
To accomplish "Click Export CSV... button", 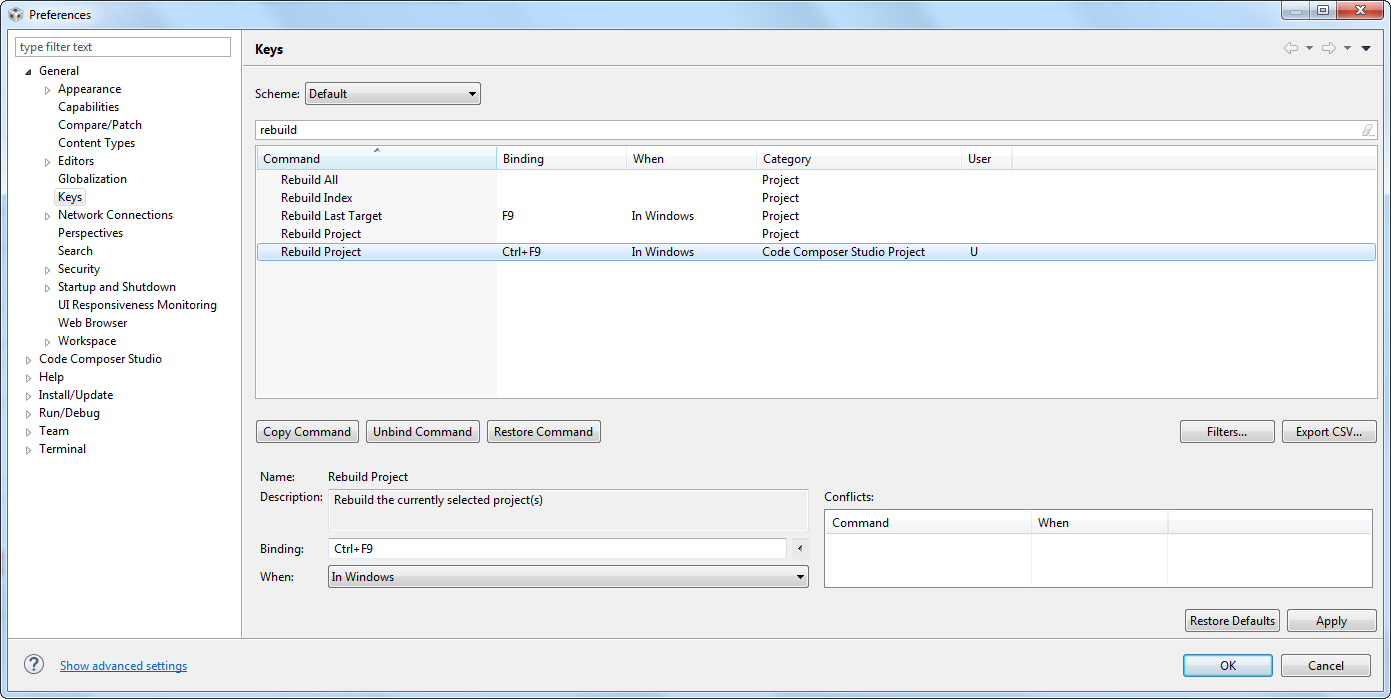I will point(1329,432).
